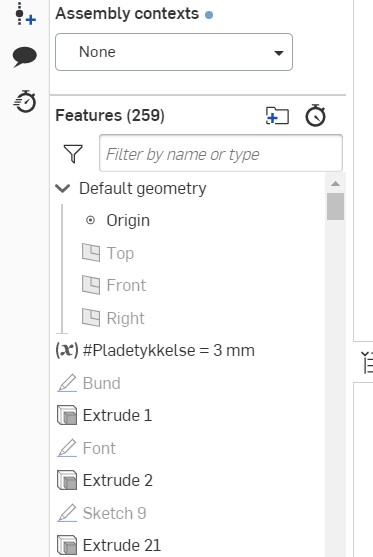Select the Font sketch feature
This screenshot has height=557, width=373.
point(86,448)
